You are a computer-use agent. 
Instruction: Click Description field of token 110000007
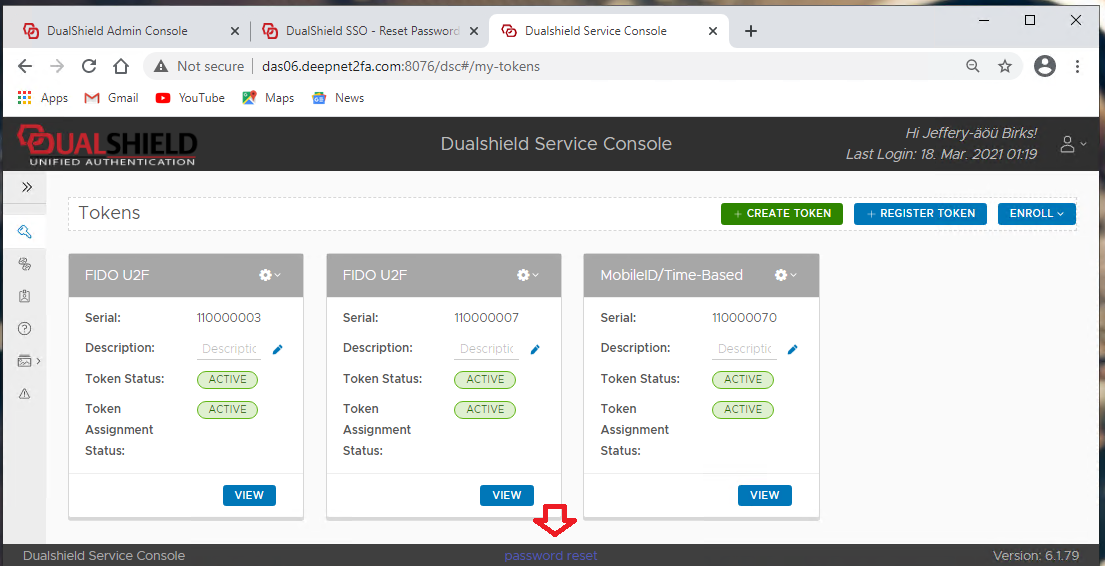tap(486, 349)
